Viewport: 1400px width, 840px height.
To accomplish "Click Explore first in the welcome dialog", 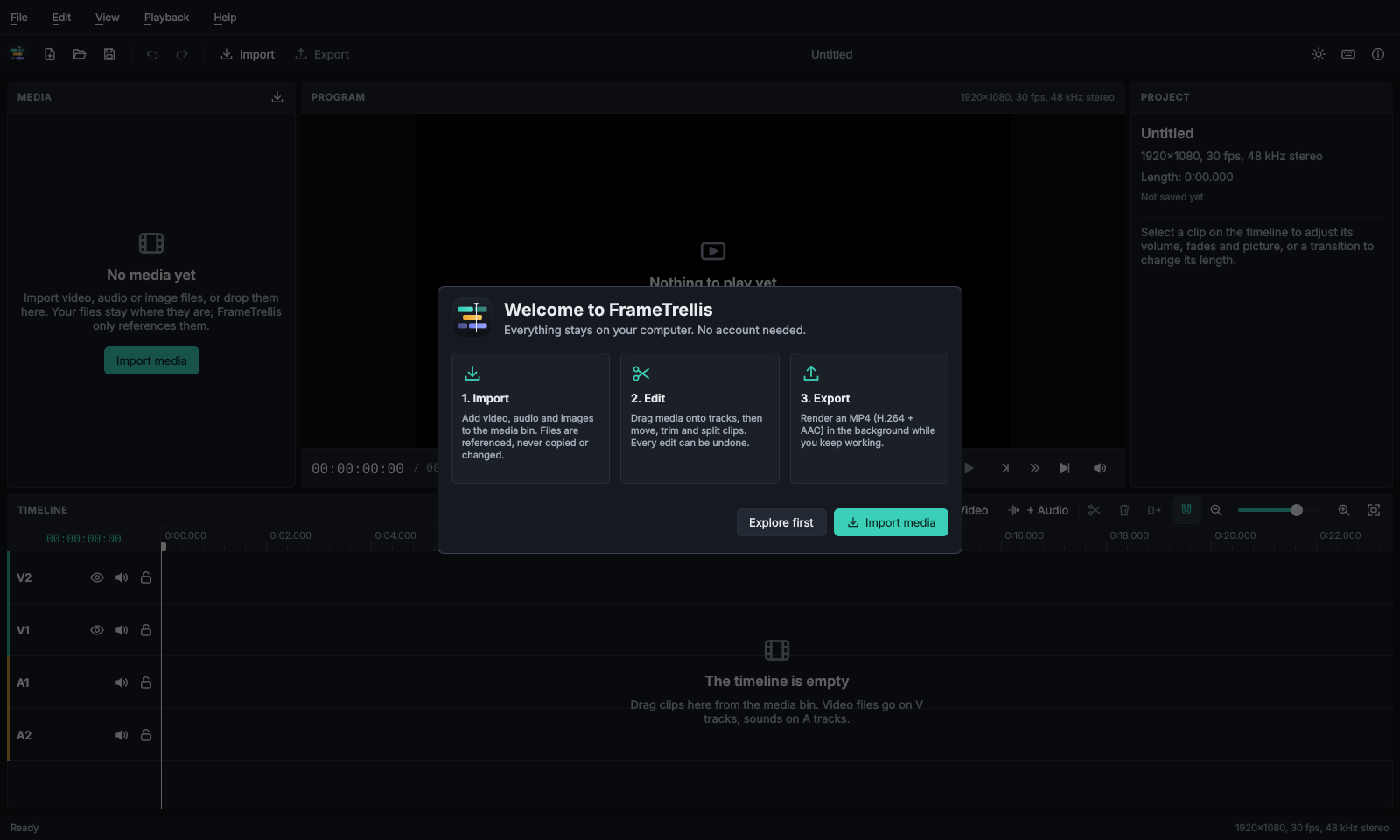I will (x=781, y=522).
